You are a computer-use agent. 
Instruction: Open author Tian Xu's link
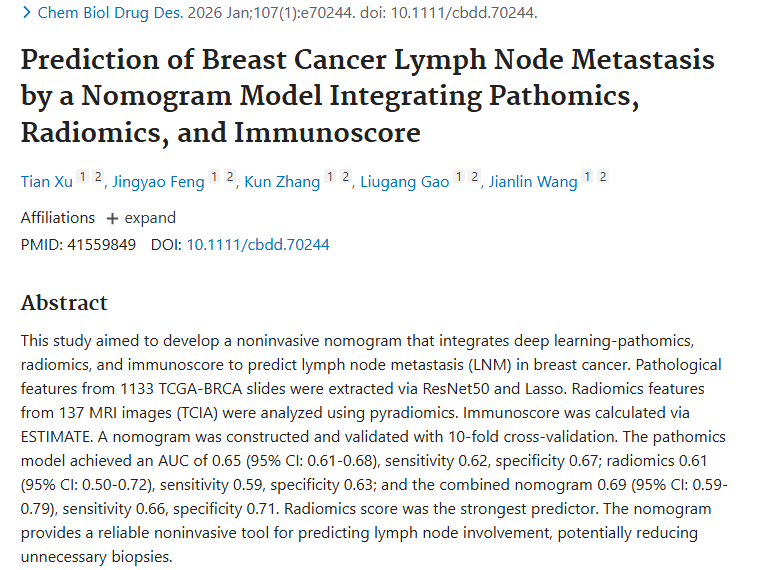pos(46,182)
